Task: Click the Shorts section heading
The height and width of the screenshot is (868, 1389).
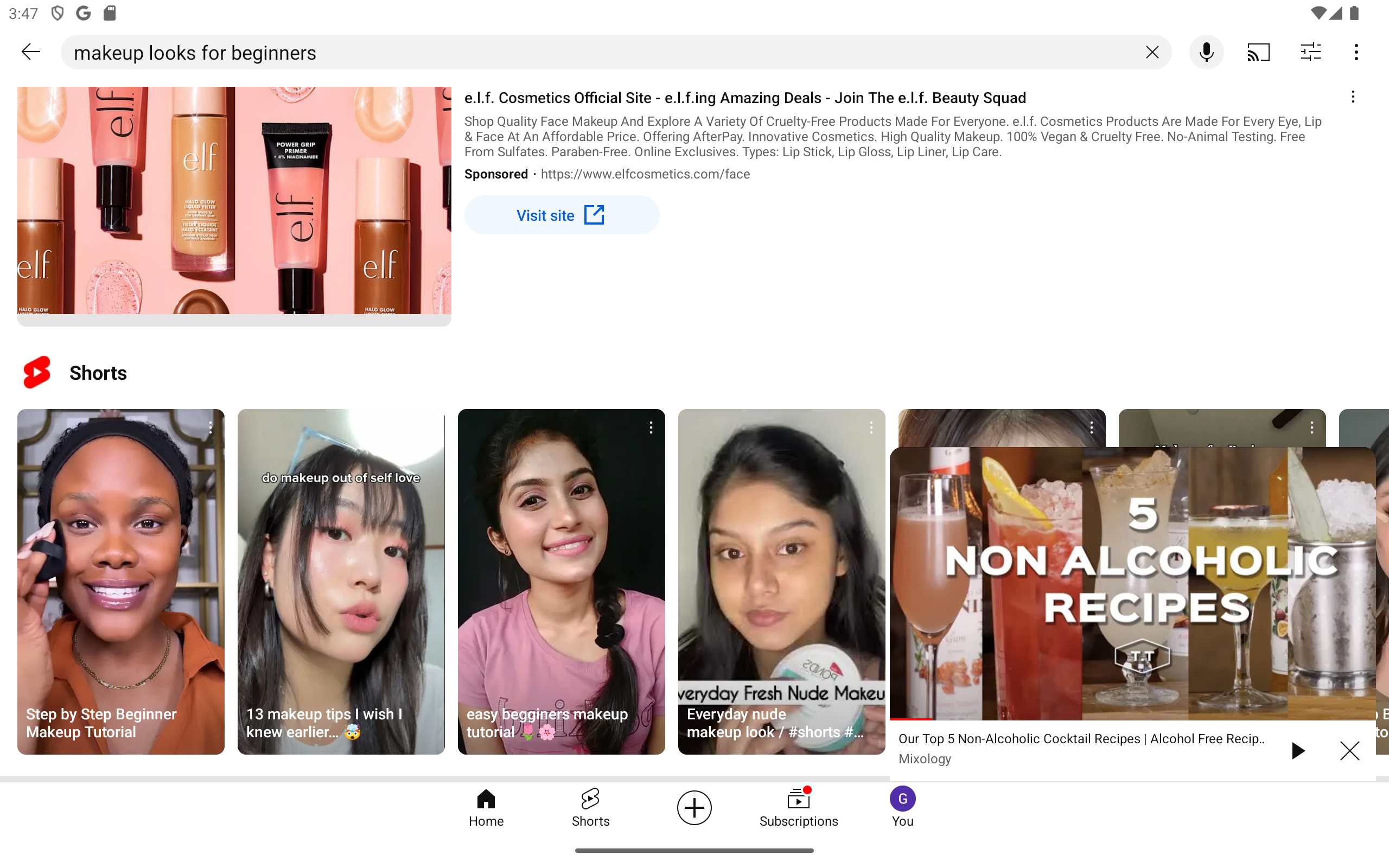Action: (x=98, y=373)
